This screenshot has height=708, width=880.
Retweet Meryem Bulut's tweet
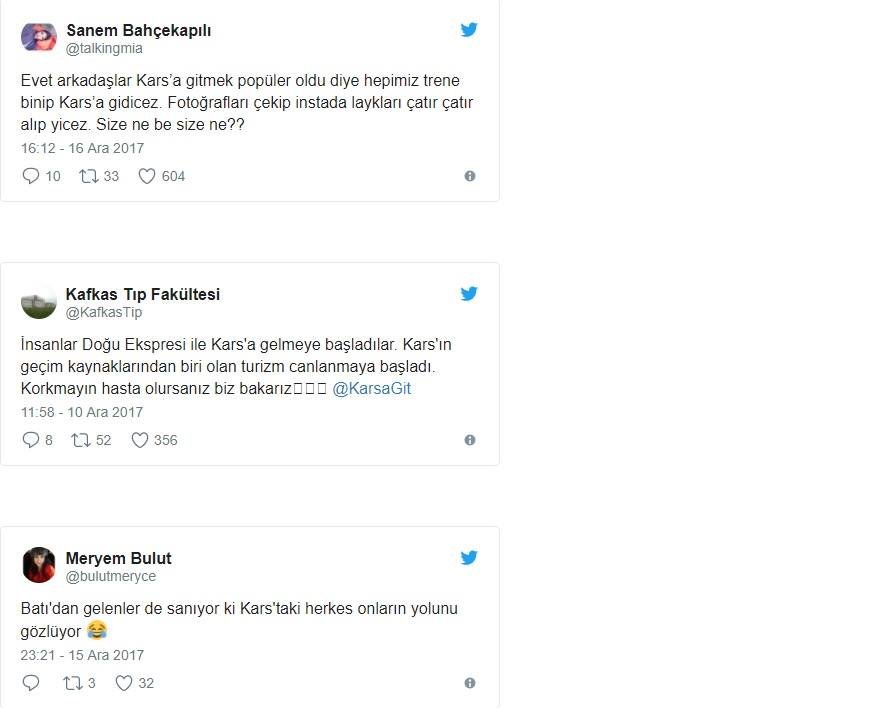(71, 684)
